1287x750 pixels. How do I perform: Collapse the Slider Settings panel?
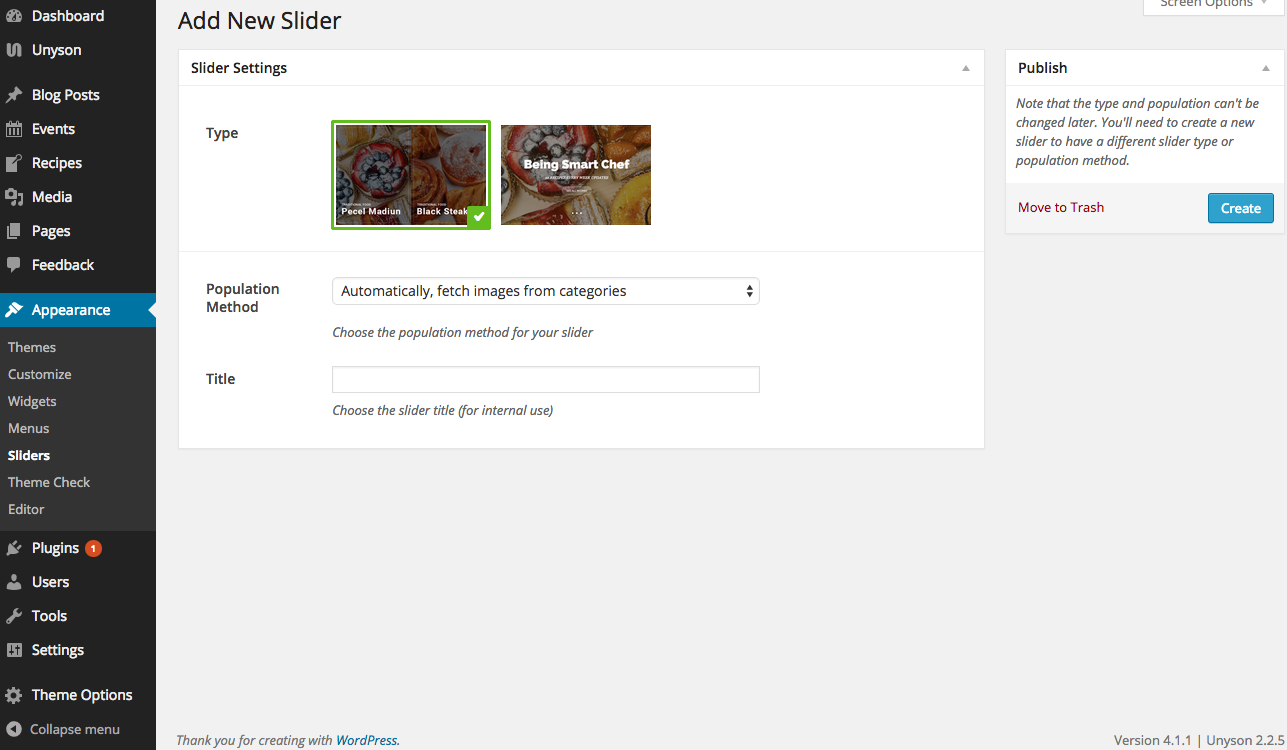coord(965,68)
